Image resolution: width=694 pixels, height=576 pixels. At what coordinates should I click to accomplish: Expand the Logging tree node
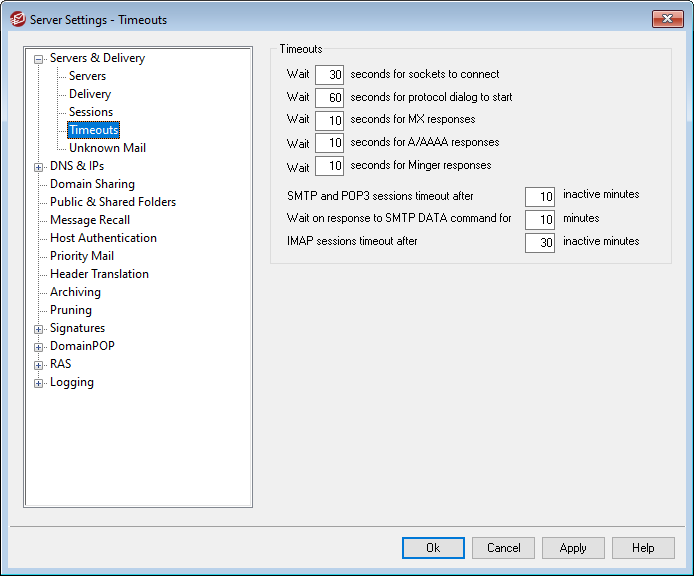point(39,383)
